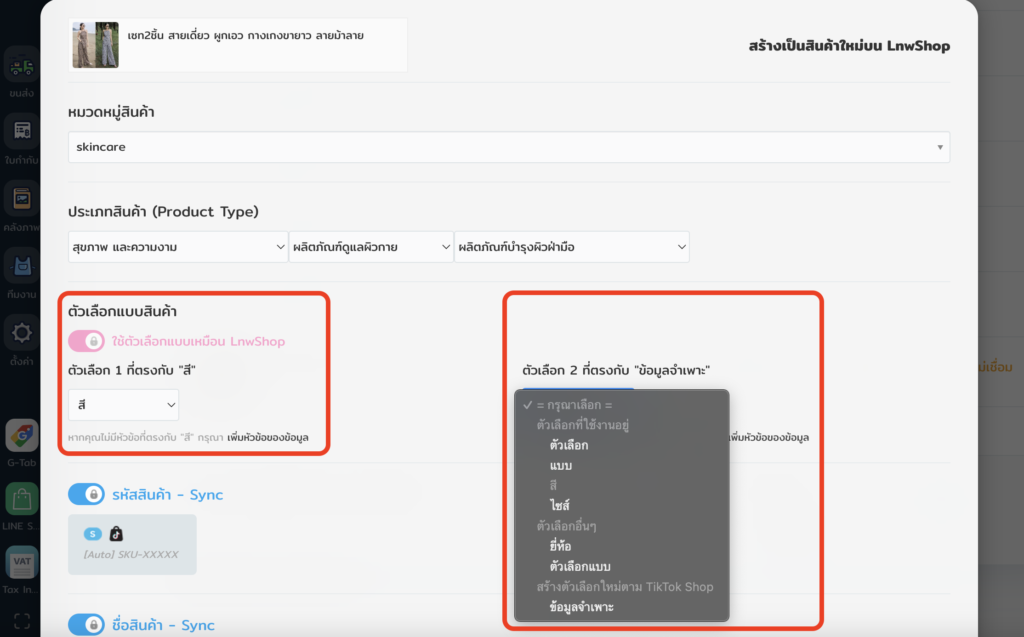Expand the หมวดหมู่สินค้า skincare dropdown

508,147
